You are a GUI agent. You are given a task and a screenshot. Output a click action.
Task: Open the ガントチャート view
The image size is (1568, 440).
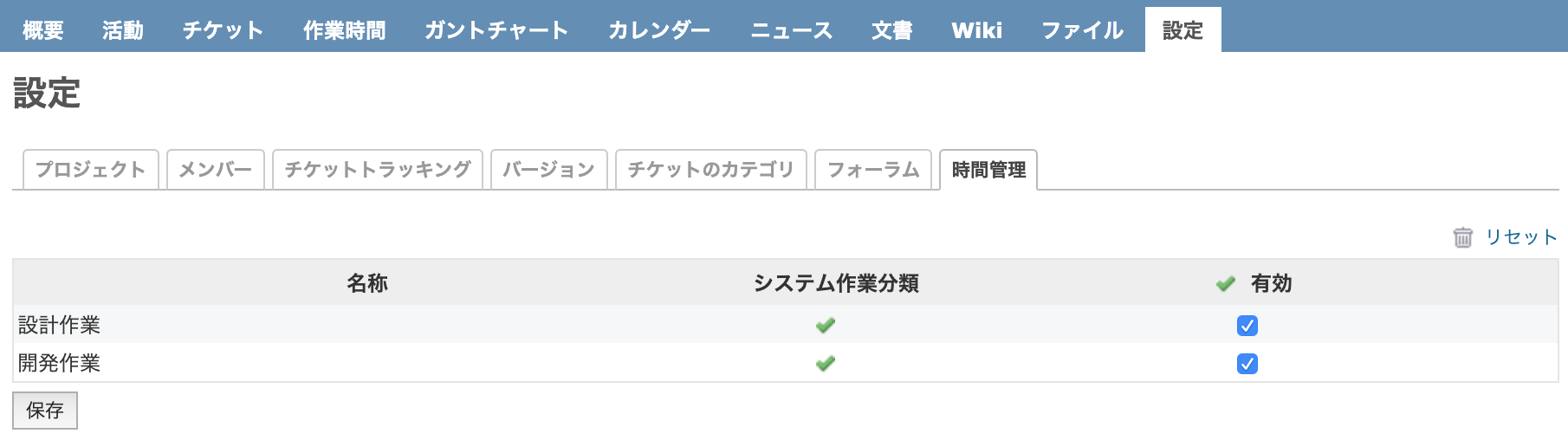point(496,30)
